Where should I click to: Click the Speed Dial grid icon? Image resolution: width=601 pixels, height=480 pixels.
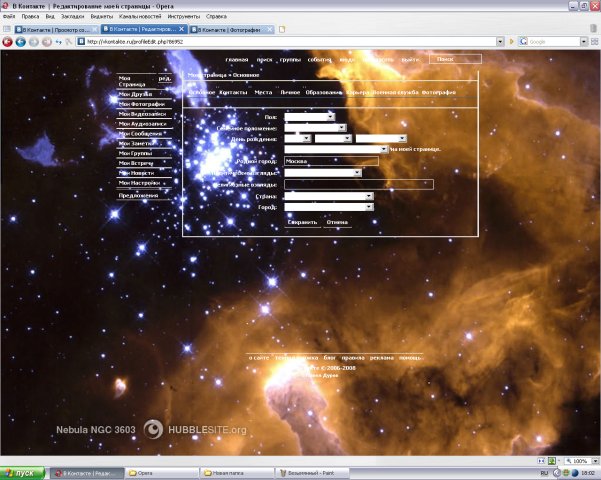594,41
